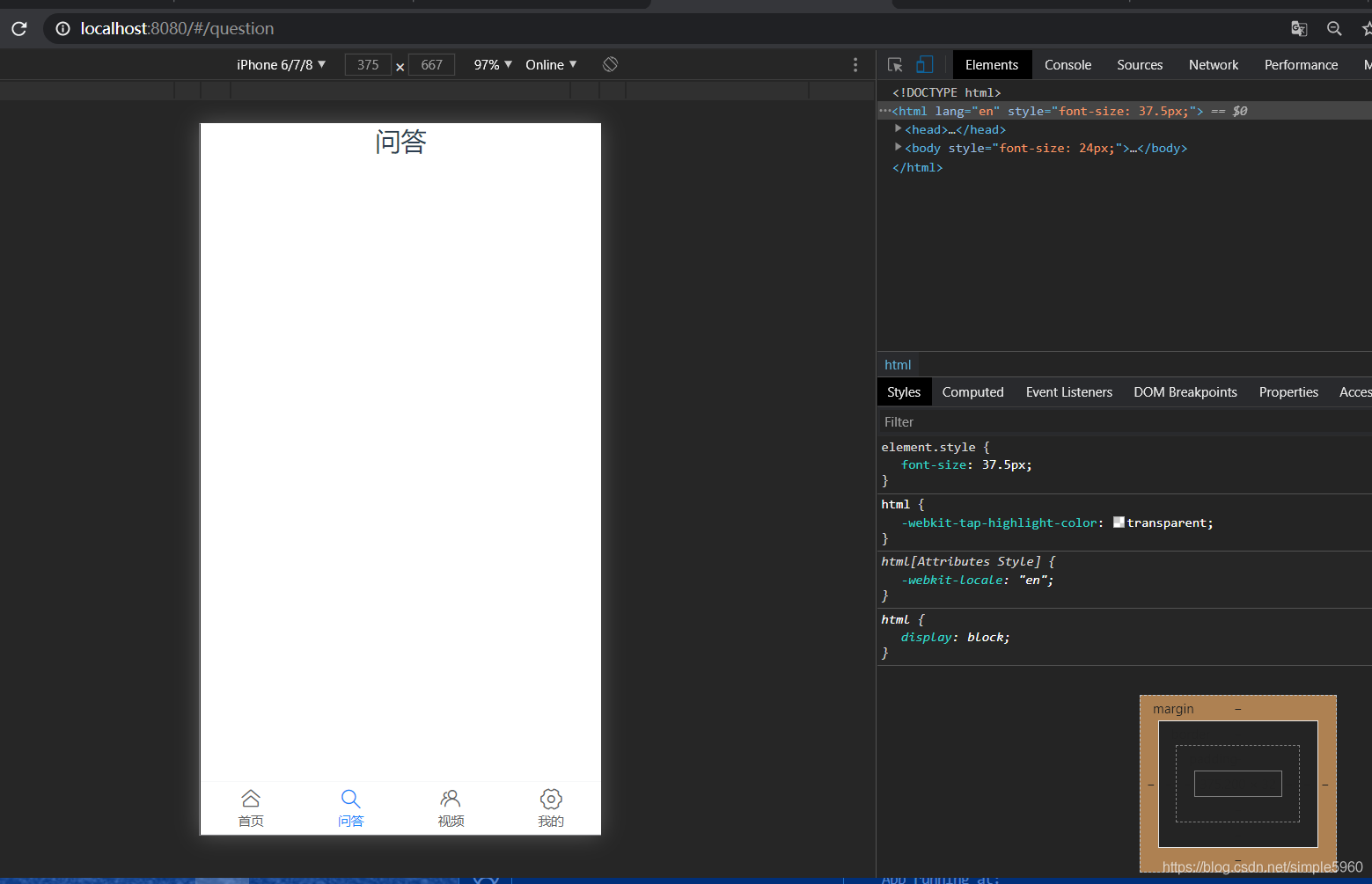The height and width of the screenshot is (884, 1372).
Task: Click the translate page icon in address bar
Action: 1298,29
